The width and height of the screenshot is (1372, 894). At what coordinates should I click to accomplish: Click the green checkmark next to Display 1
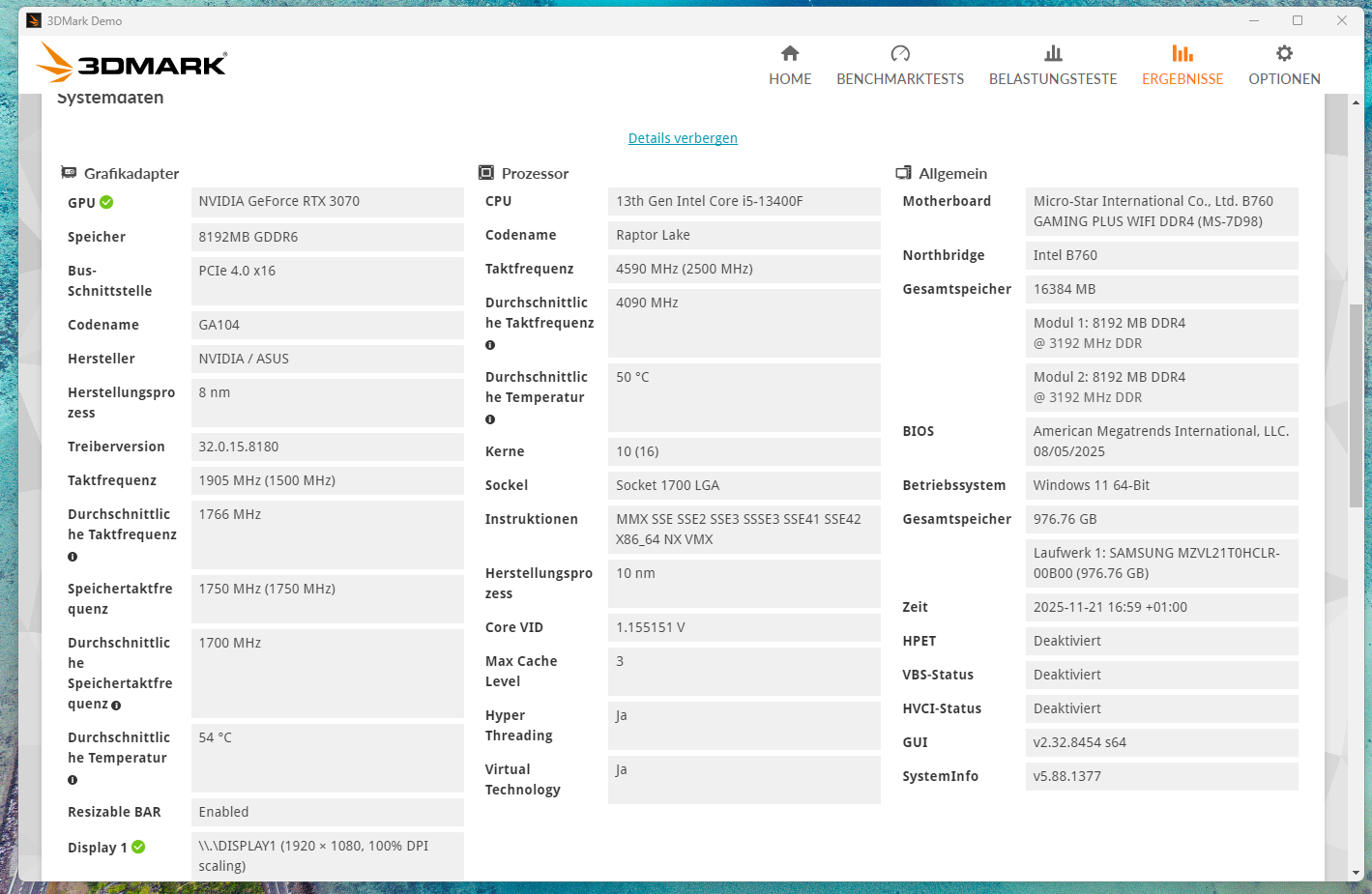[138, 847]
